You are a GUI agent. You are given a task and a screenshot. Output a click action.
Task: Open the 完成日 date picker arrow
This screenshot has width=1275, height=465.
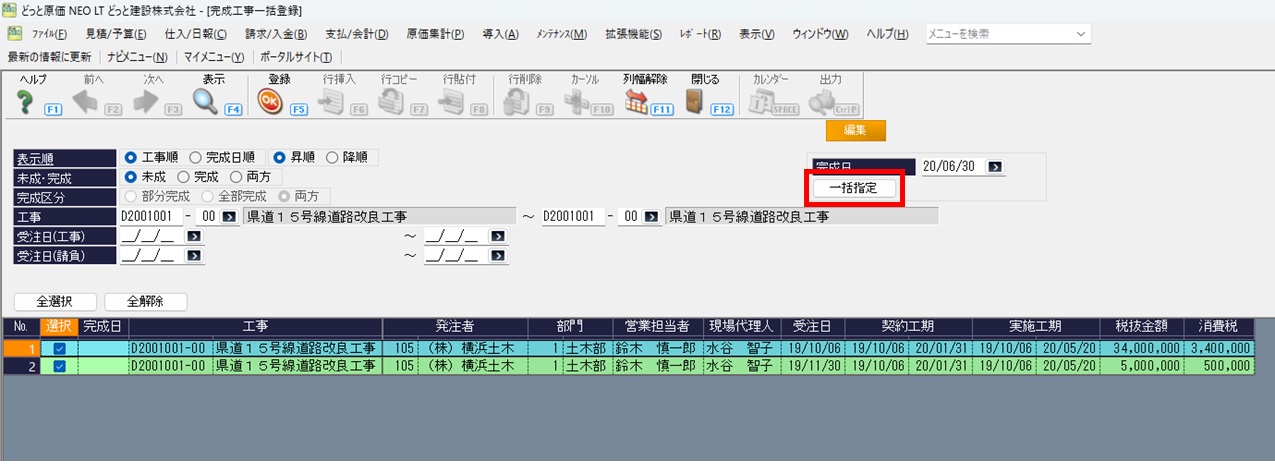click(x=995, y=167)
